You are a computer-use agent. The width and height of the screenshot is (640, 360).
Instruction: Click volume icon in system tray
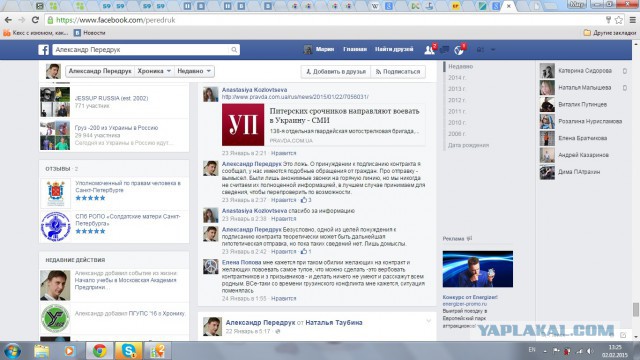tap(590, 351)
